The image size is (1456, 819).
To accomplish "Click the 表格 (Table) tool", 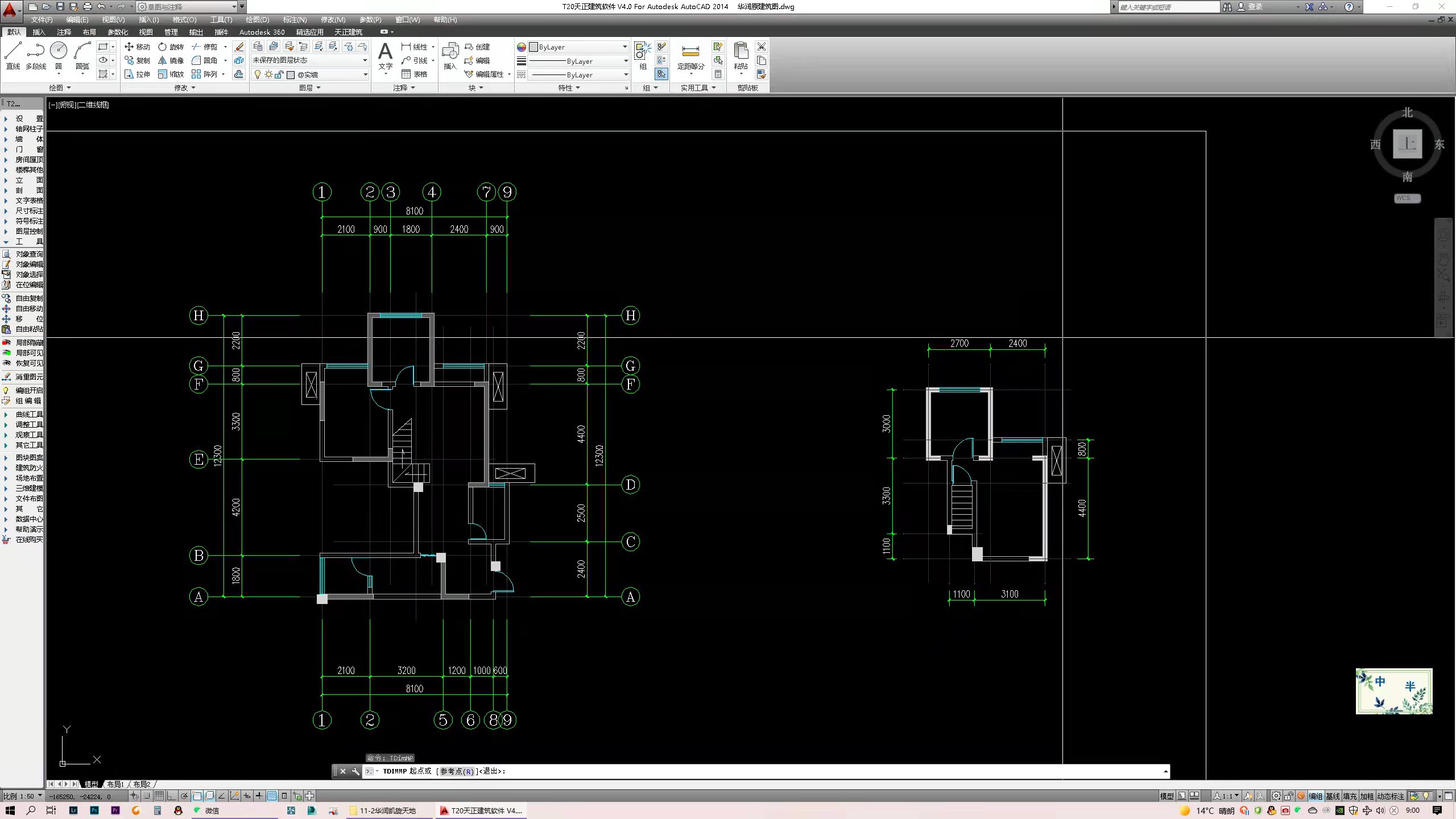I will pyautogui.click(x=415, y=74).
